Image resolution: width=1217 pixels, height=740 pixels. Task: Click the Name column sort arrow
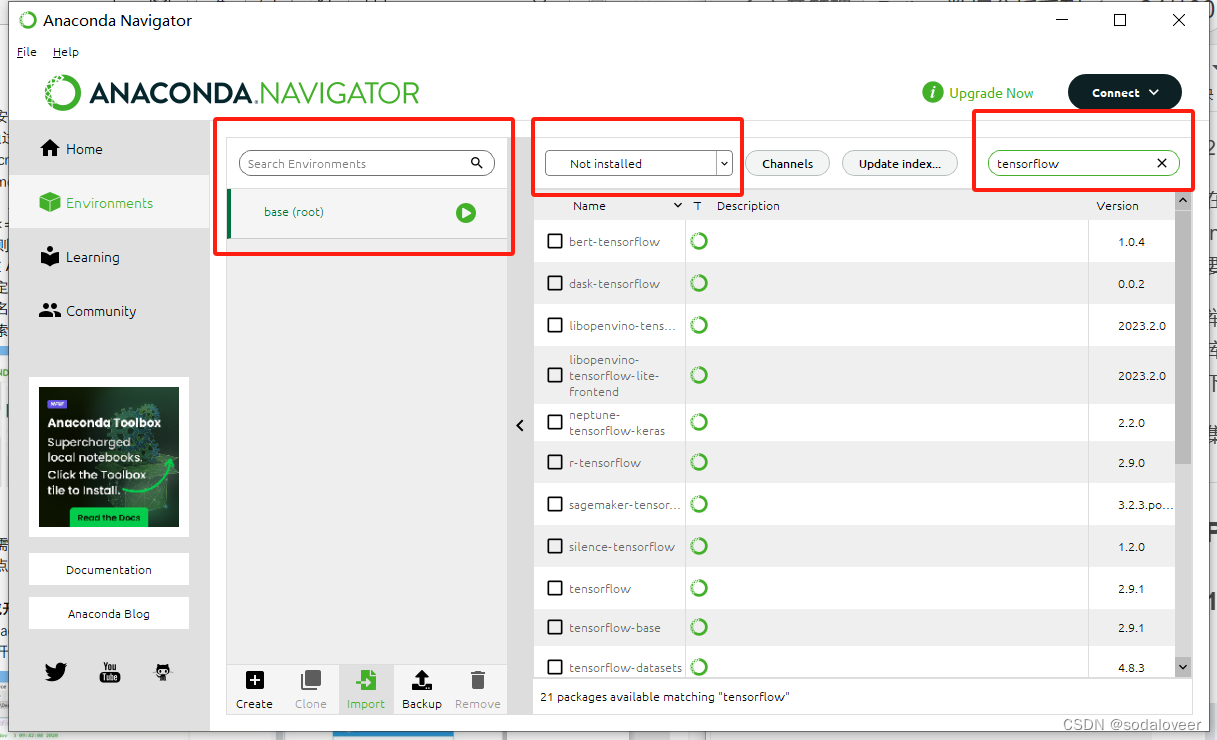coord(679,206)
